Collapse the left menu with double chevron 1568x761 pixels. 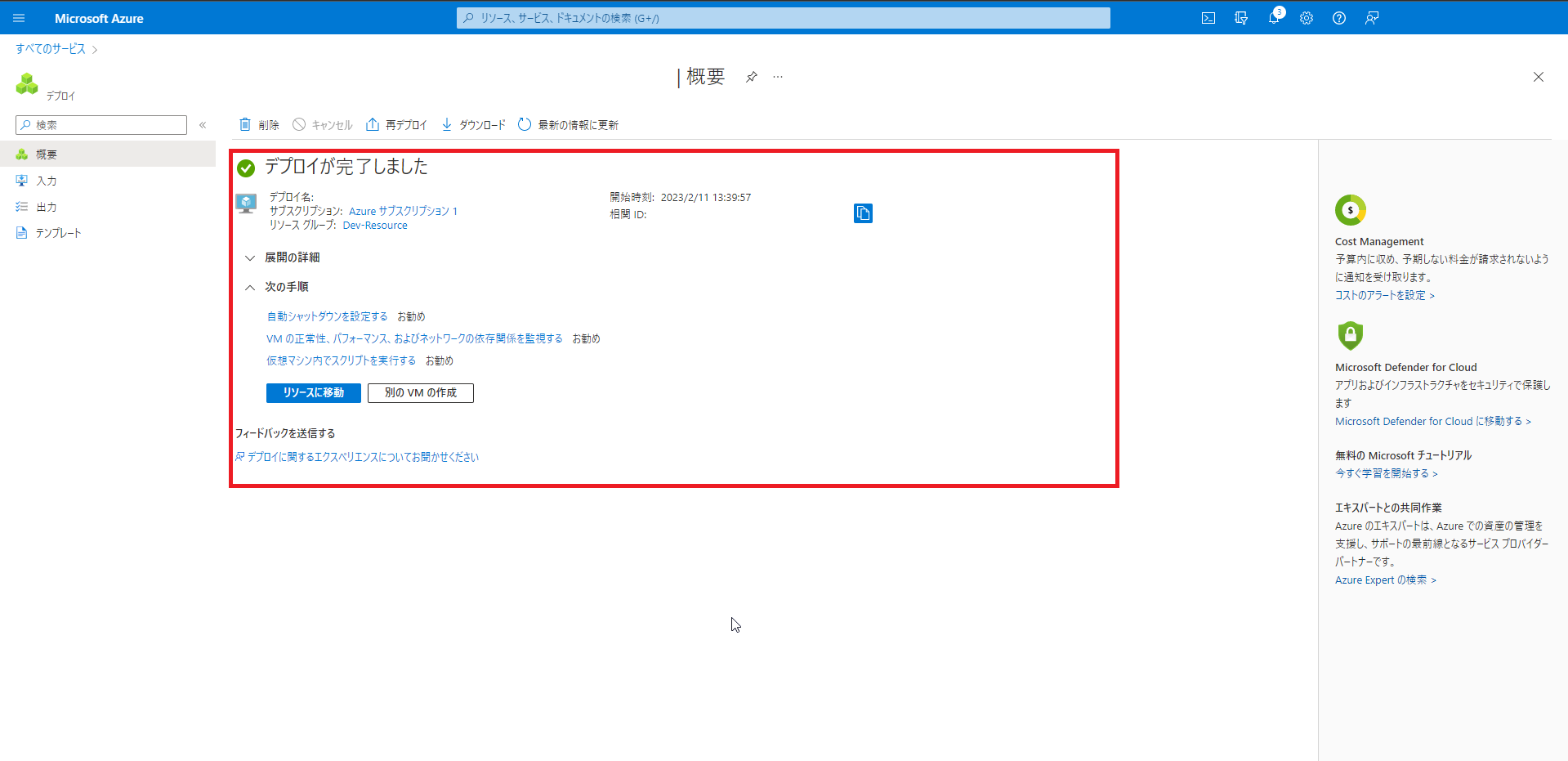coord(203,125)
